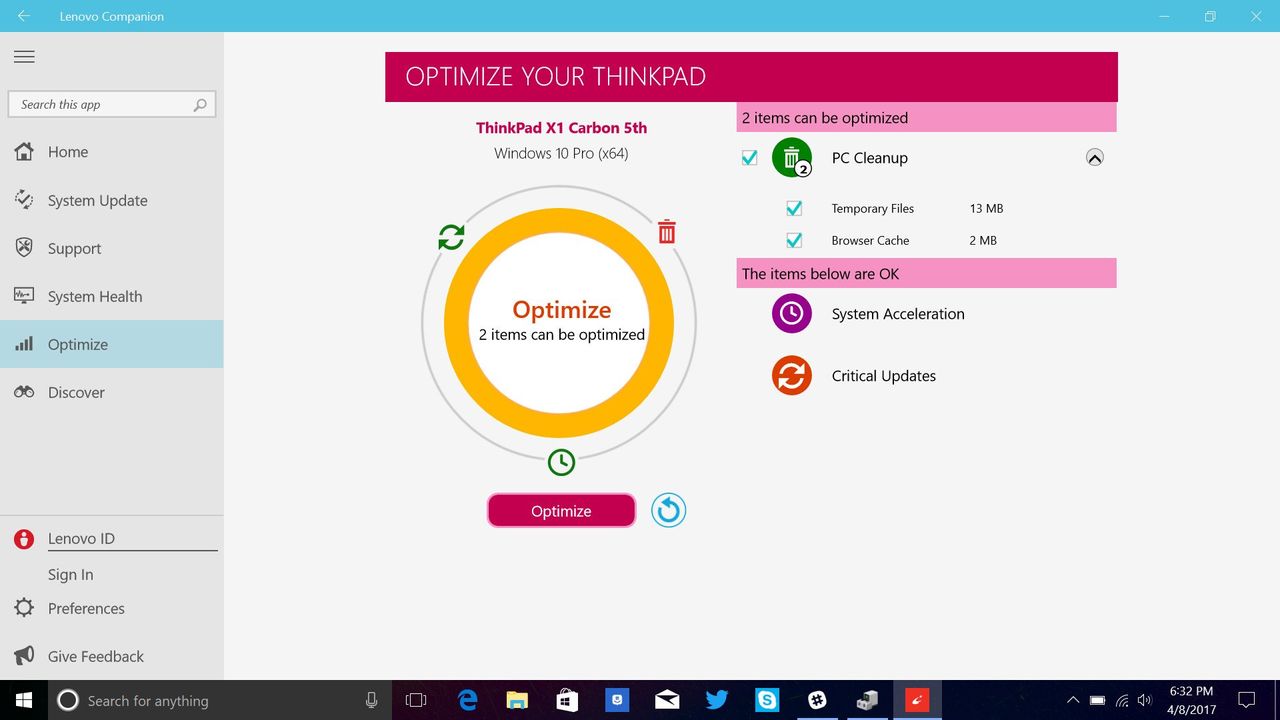Open the Wi-Fi network tray icon
Viewport: 1280px width, 720px height.
tap(1122, 700)
